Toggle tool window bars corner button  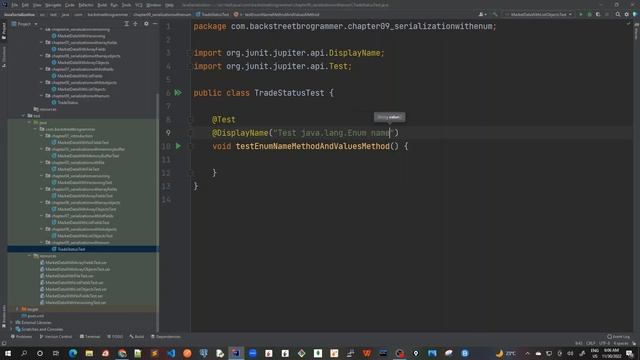(x=4, y=344)
